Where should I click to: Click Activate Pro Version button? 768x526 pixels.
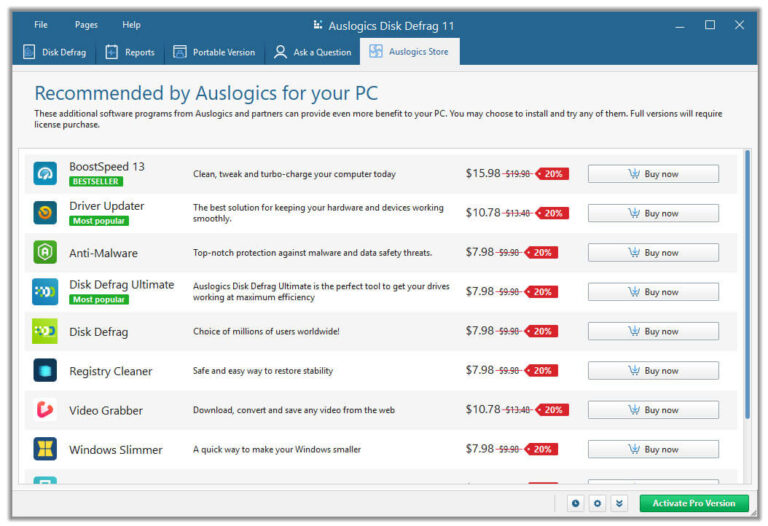pyautogui.click(x=694, y=503)
